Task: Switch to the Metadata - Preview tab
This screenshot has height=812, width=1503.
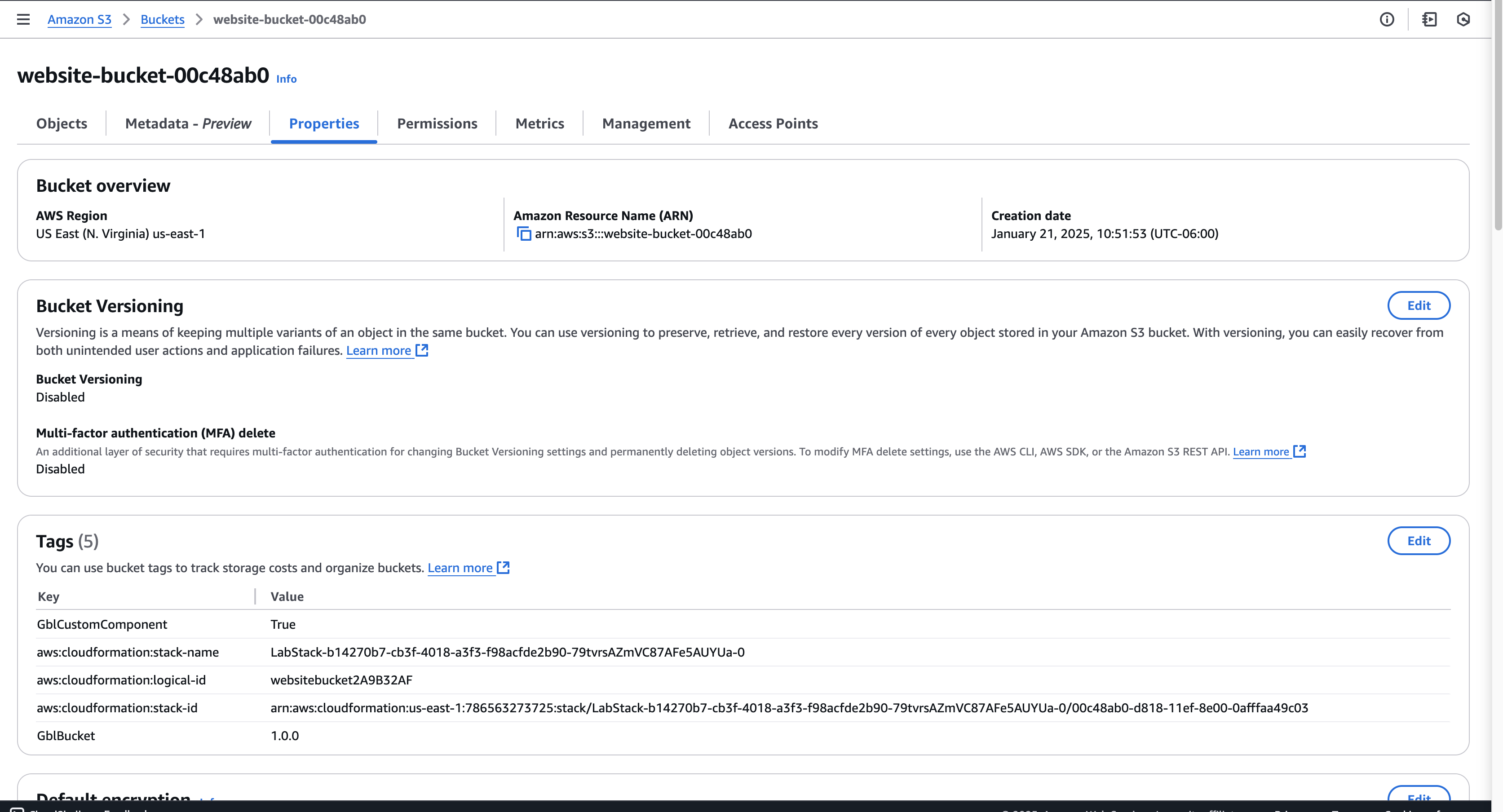Action: pos(188,124)
